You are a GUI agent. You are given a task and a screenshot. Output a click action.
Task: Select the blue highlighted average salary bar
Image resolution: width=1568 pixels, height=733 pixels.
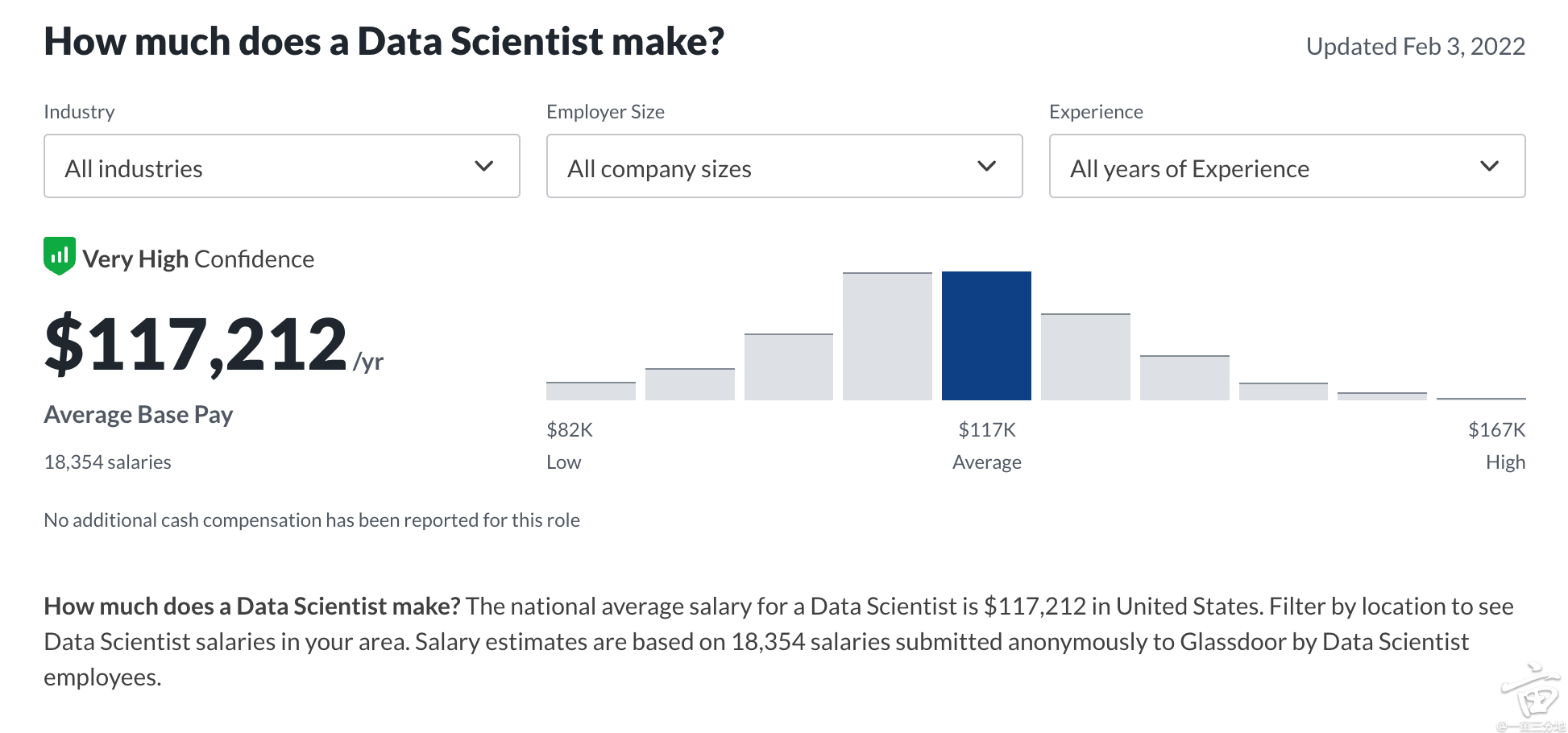pos(986,336)
